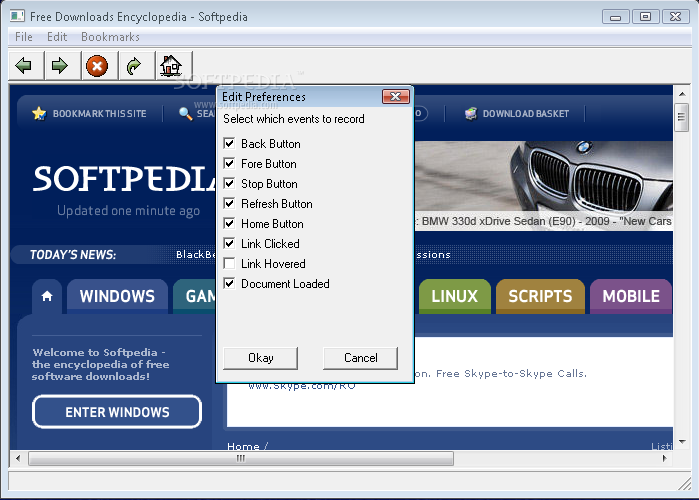This screenshot has height=500, width=699.
Task: Confirm preferences with Okay button
Action: pos(260,358)
